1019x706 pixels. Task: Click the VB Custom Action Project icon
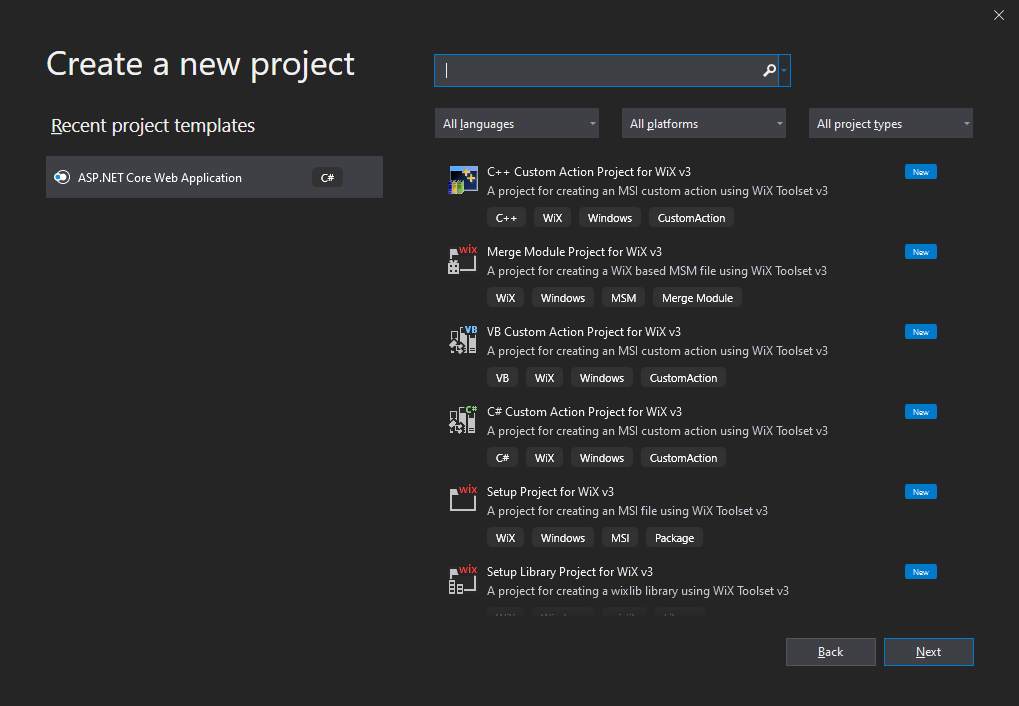pos(462,340)
